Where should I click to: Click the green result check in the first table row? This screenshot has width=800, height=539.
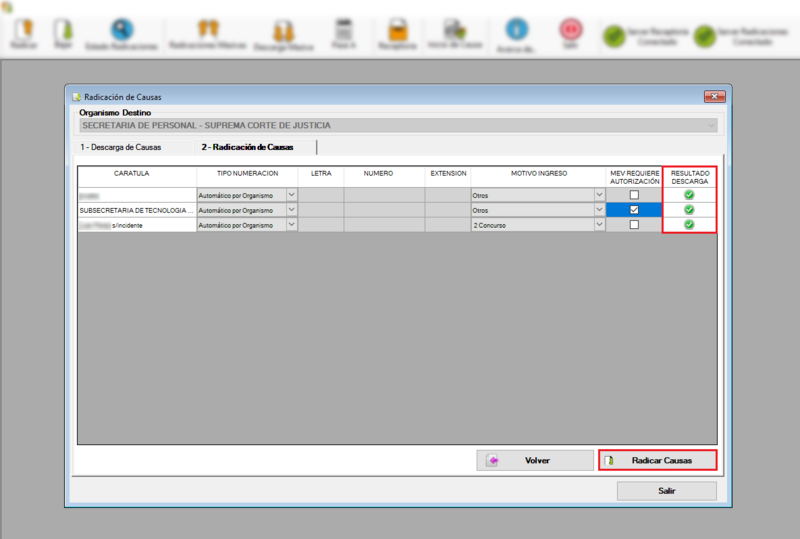coord(689,195)
